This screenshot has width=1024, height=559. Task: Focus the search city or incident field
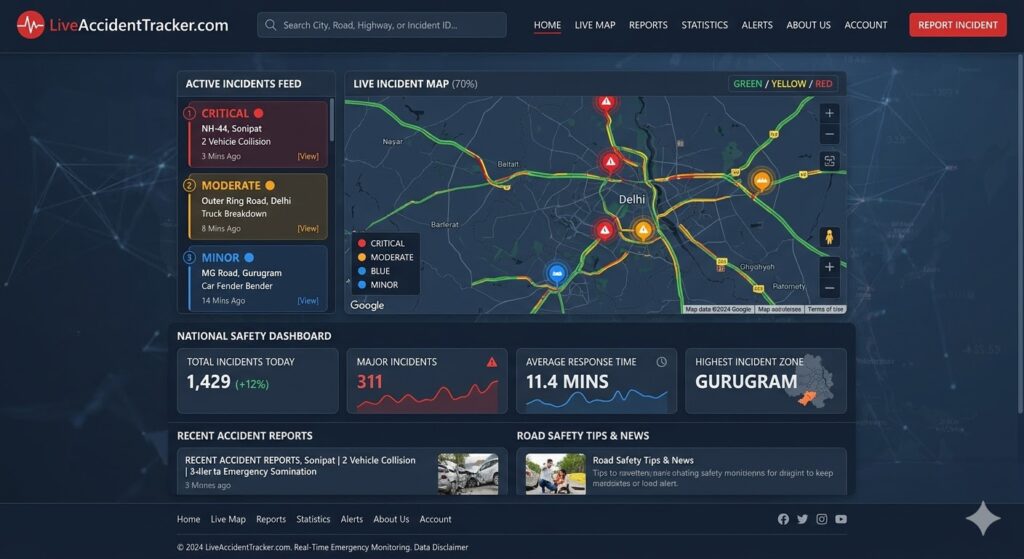(x=381, y=25)
